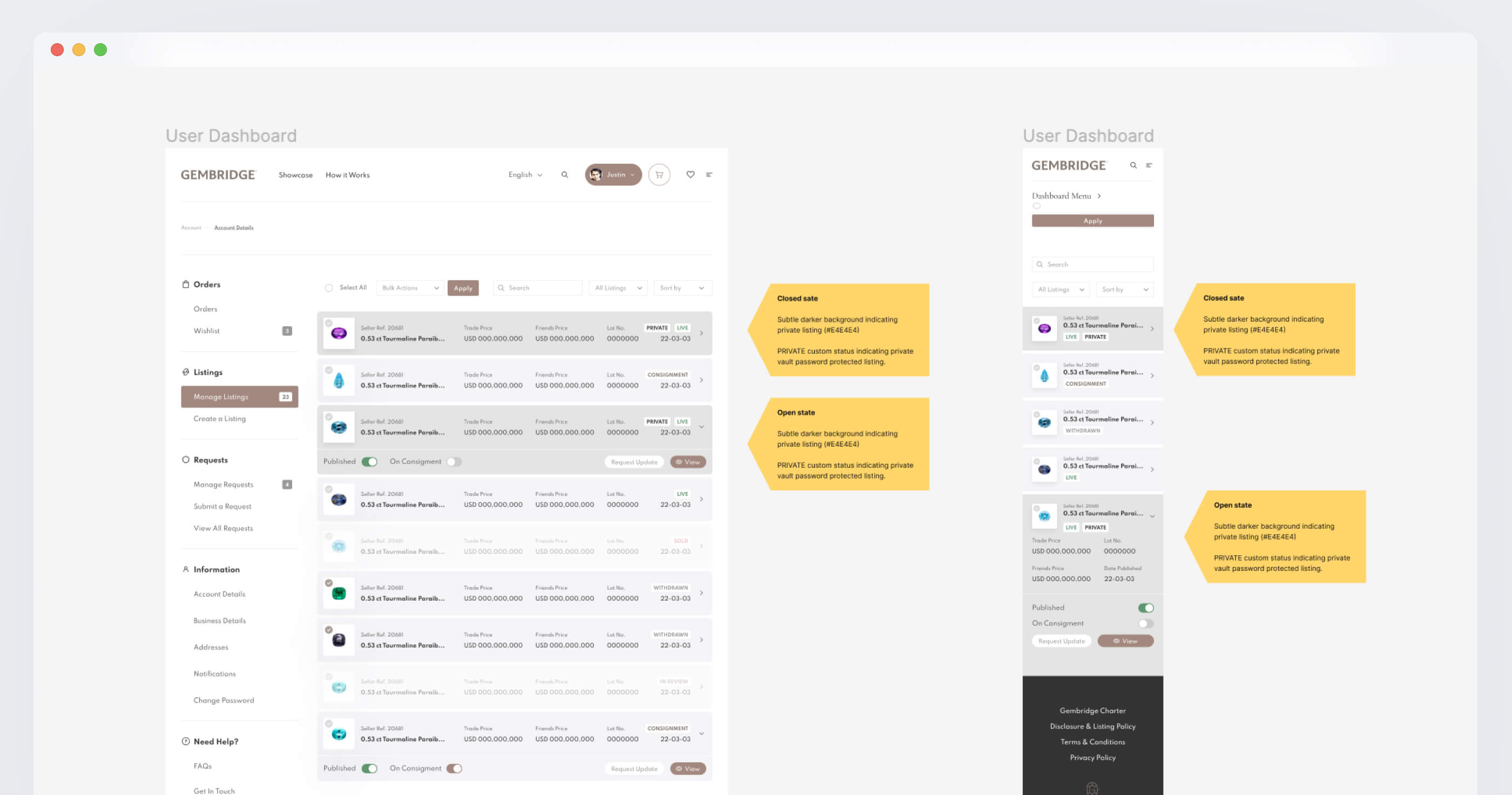Open Privacy Policy link in mobile footer

point(1092,757)
